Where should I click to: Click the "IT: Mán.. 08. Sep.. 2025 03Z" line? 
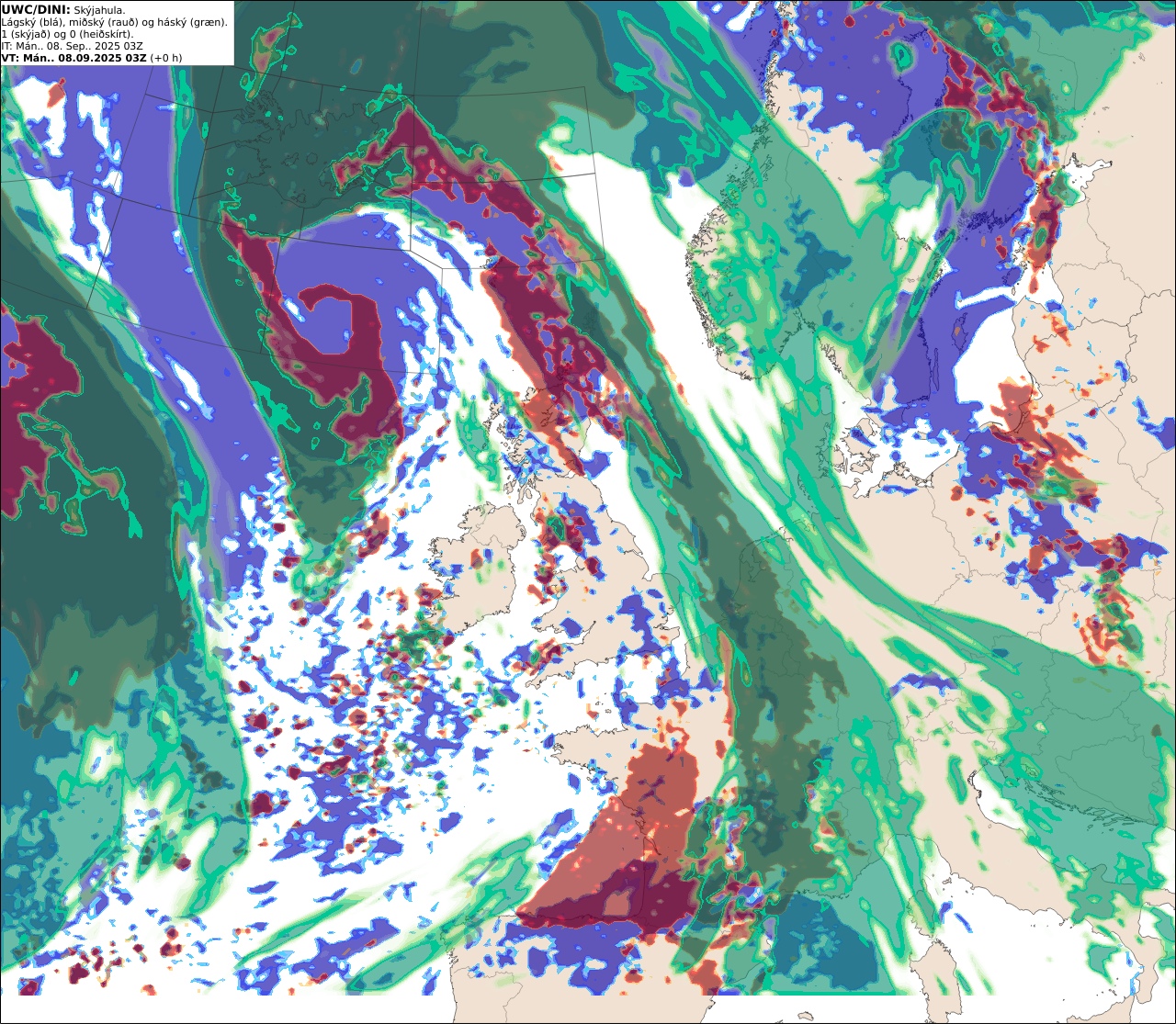(73, 46)
